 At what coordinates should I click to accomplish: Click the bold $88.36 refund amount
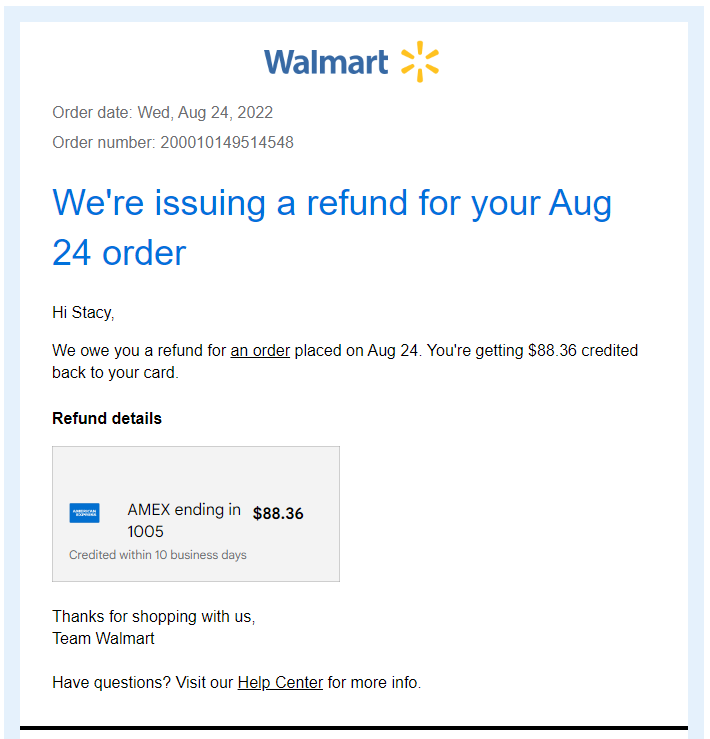[278, 514]
